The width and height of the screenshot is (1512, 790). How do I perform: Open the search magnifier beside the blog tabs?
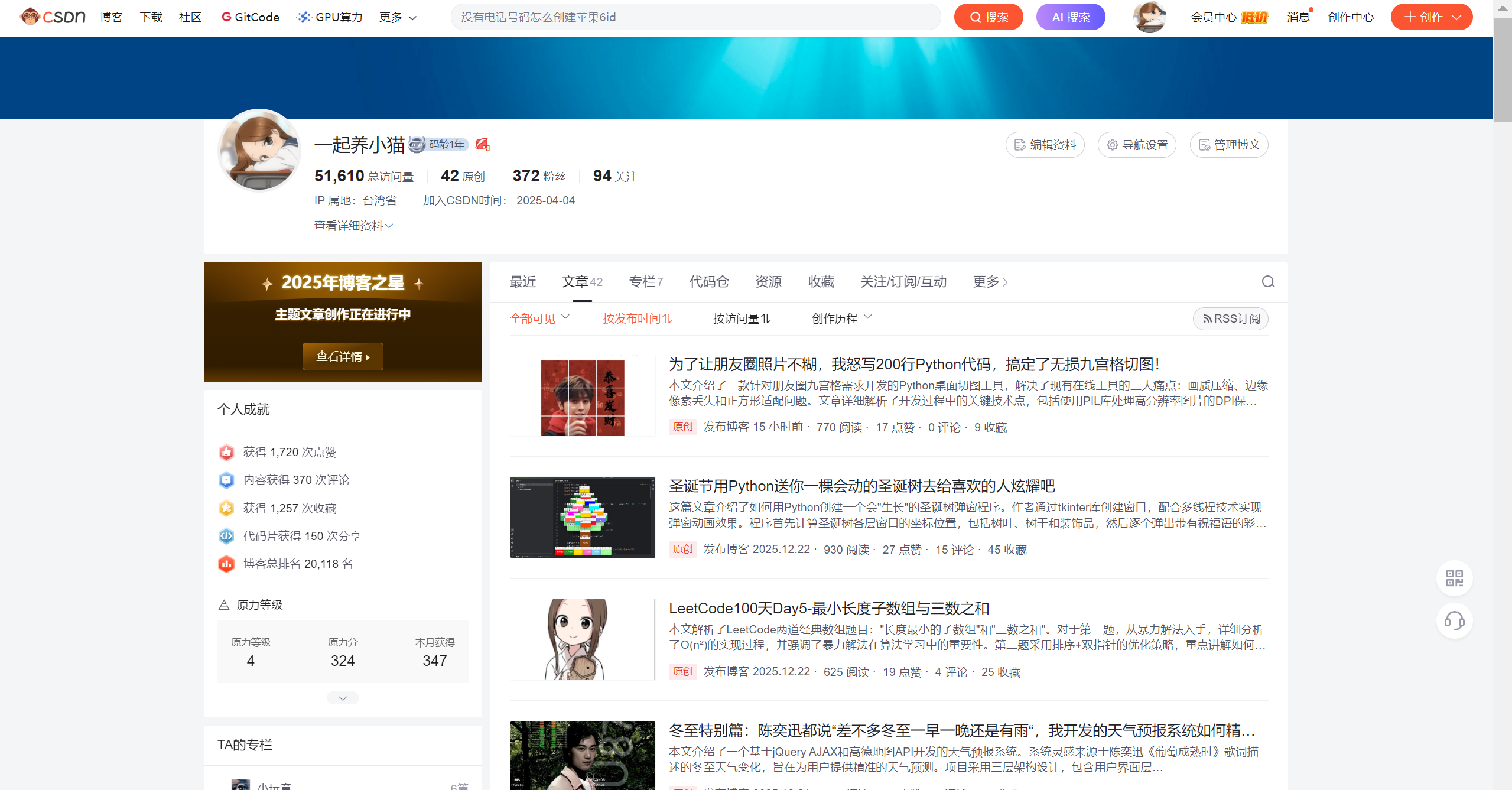tap(1267, 282)
